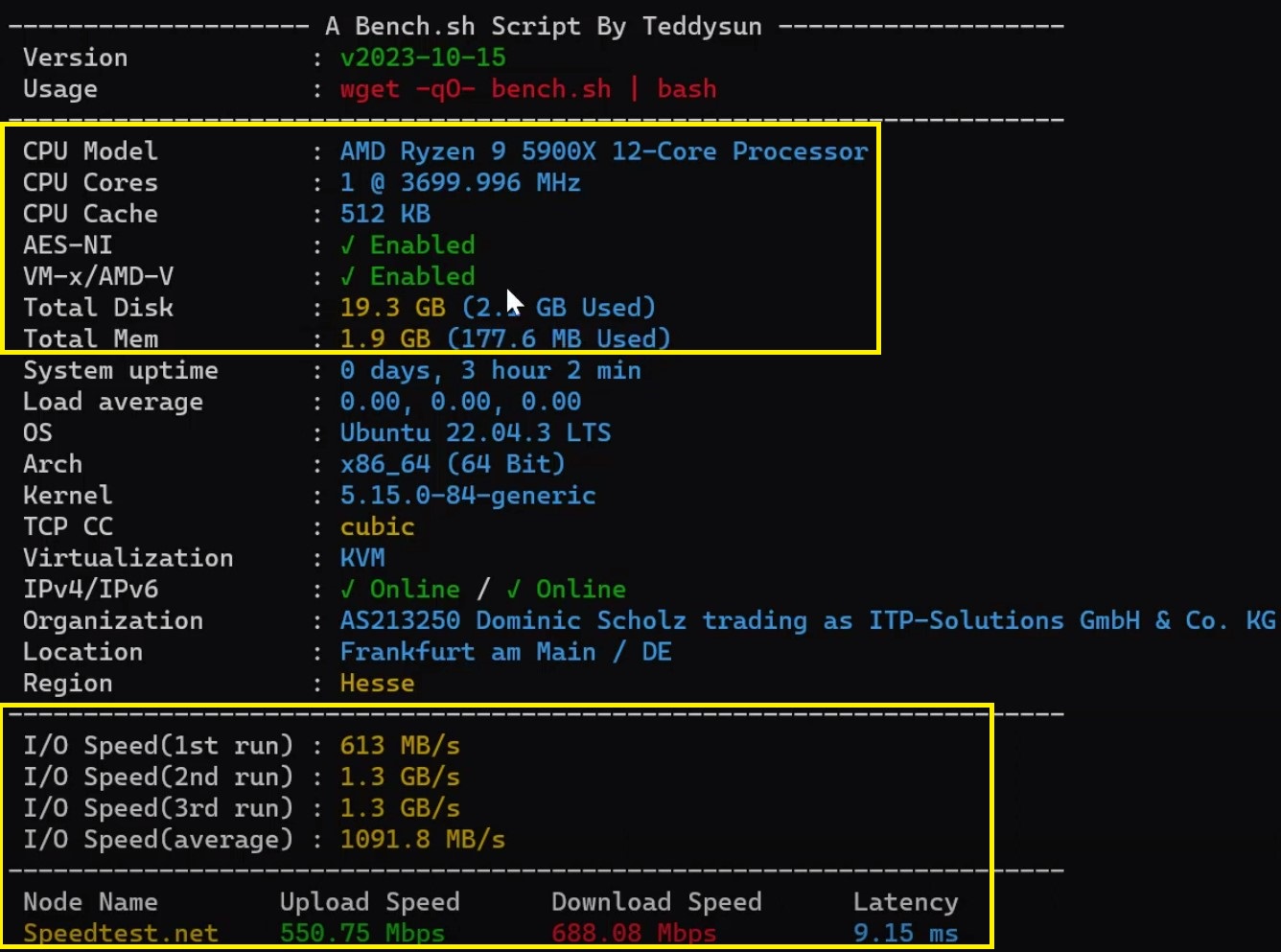The width and height of the screenshot is (1281, 952).
Task: Click the cubic TCP CC value
Action: click(x=377, y=526)
